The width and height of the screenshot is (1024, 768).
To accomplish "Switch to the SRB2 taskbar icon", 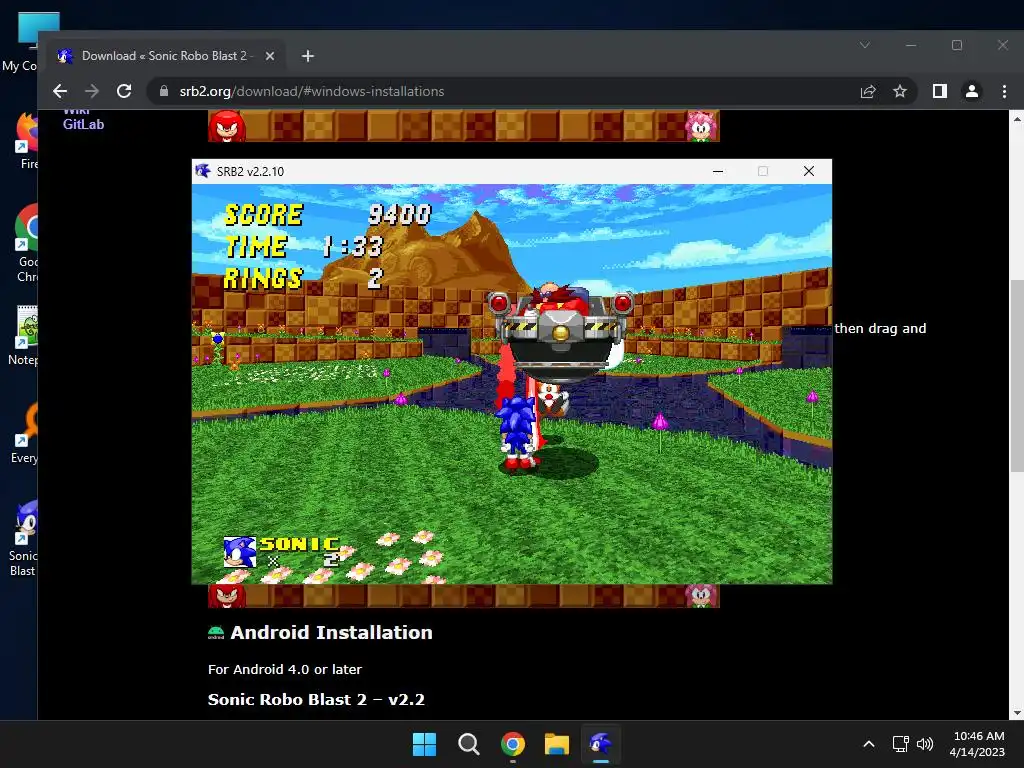I will (x=601, y=744).
